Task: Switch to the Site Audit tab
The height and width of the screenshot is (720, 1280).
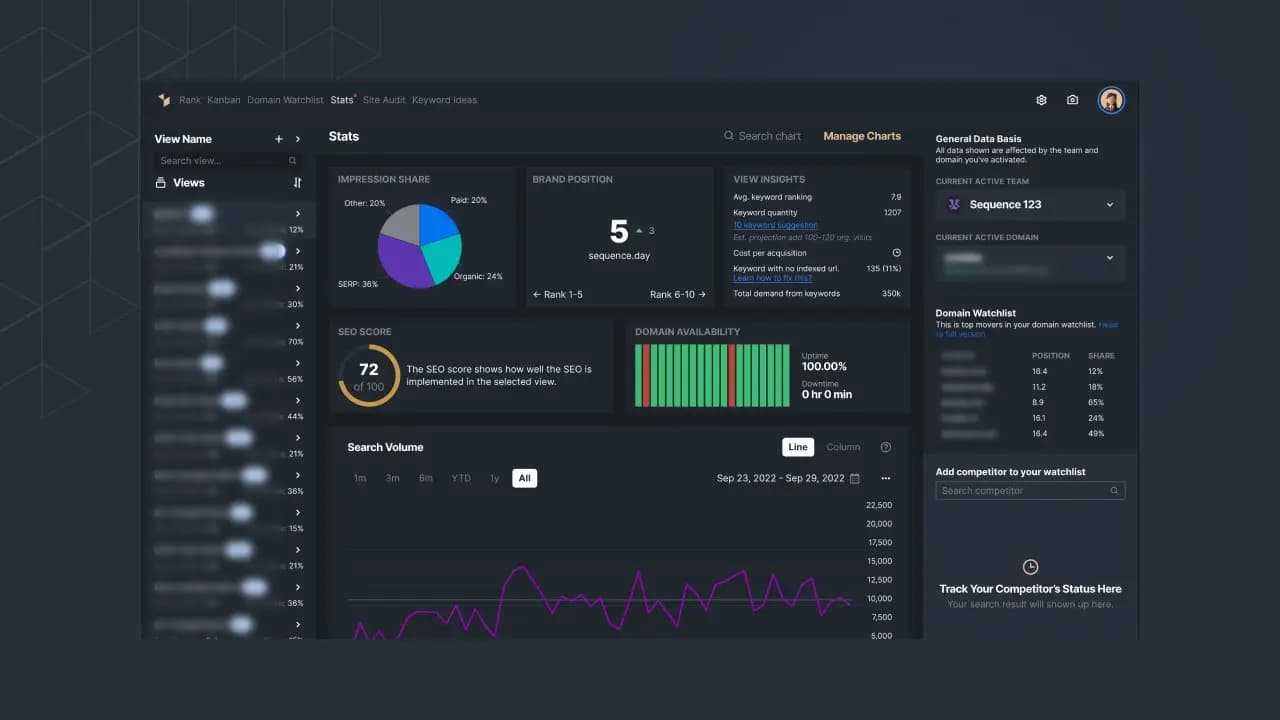Action: pos(384,100)
